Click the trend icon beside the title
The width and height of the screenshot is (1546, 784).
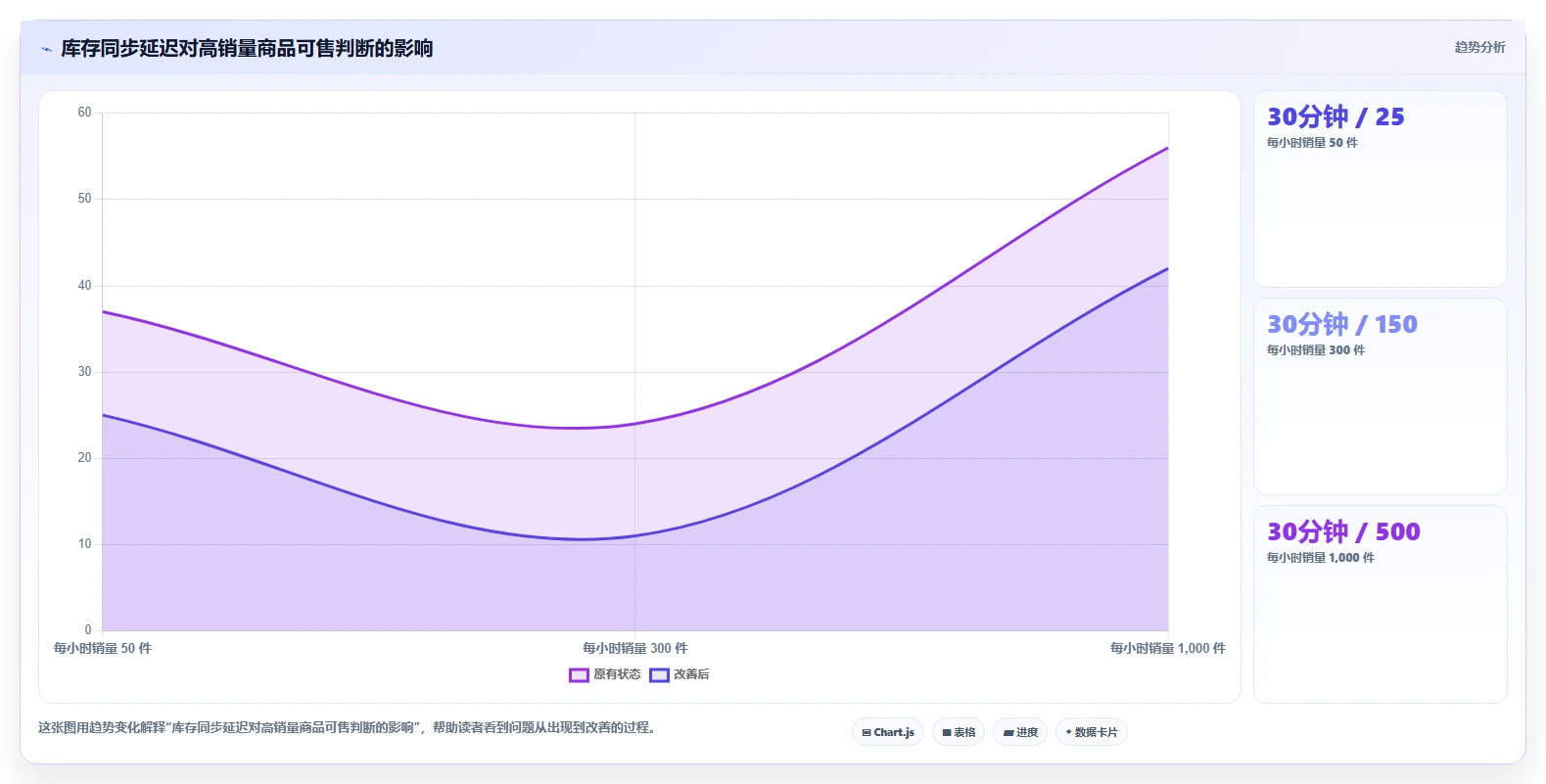click(46, 49)
